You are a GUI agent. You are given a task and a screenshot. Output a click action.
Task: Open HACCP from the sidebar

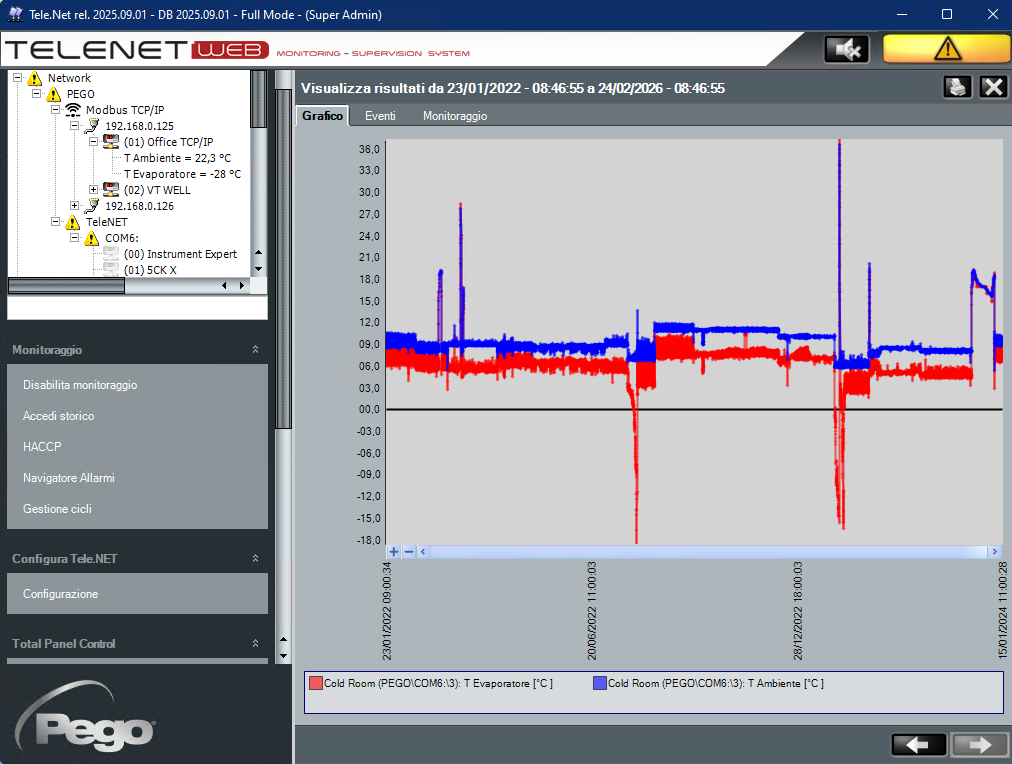click(x=42, y=447)
